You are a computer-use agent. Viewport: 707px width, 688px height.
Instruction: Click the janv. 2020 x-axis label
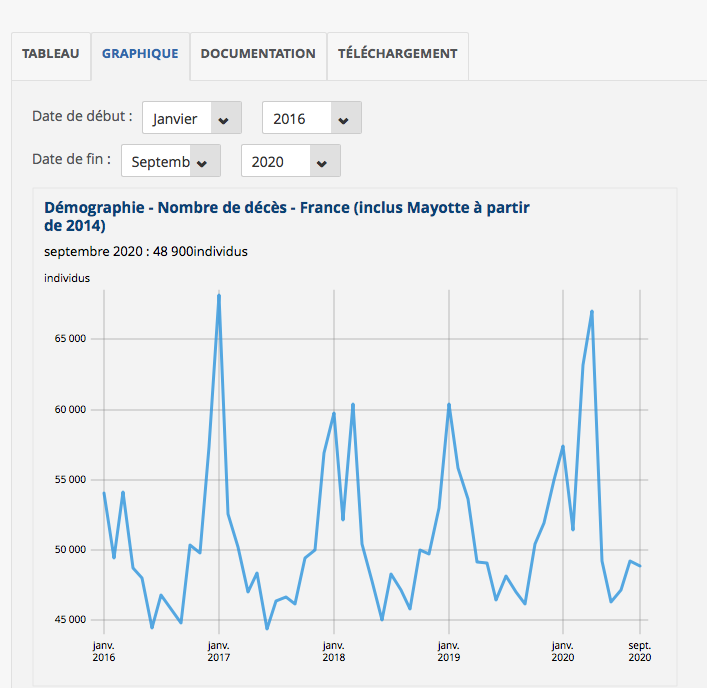pyautogui.click(x=563, y=651)
